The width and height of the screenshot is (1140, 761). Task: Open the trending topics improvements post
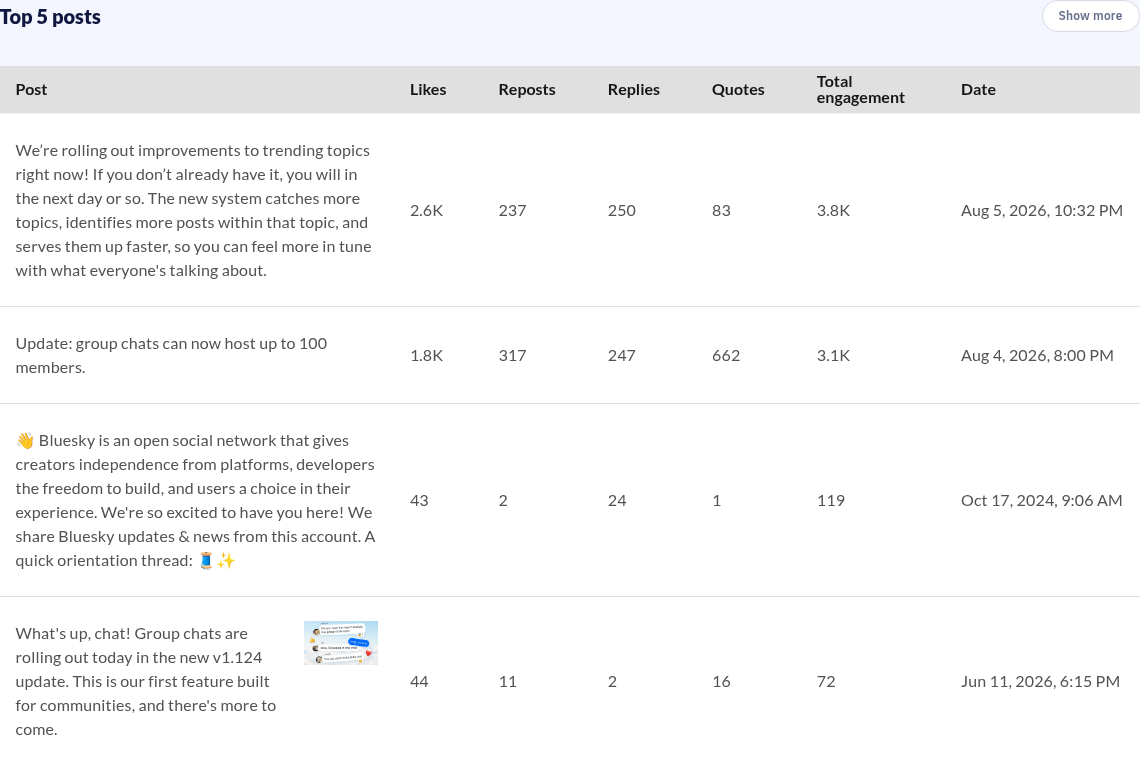coord(194,210)
